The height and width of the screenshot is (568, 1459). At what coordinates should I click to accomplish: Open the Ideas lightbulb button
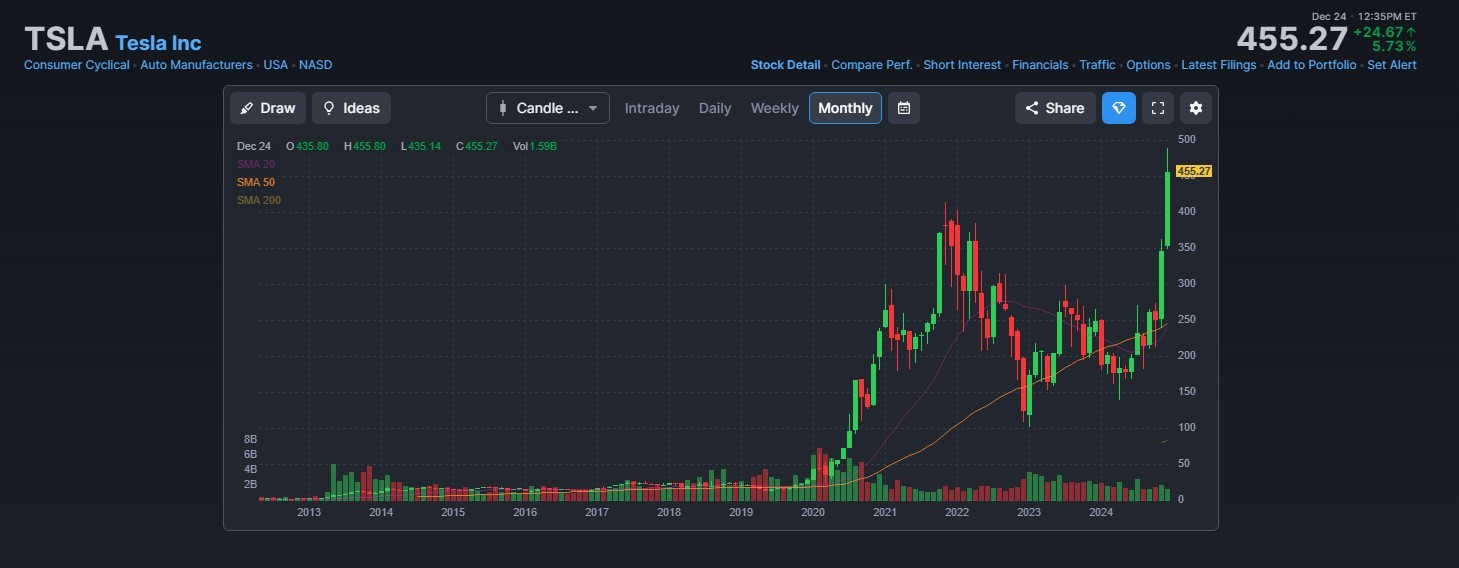click(351, 108)
